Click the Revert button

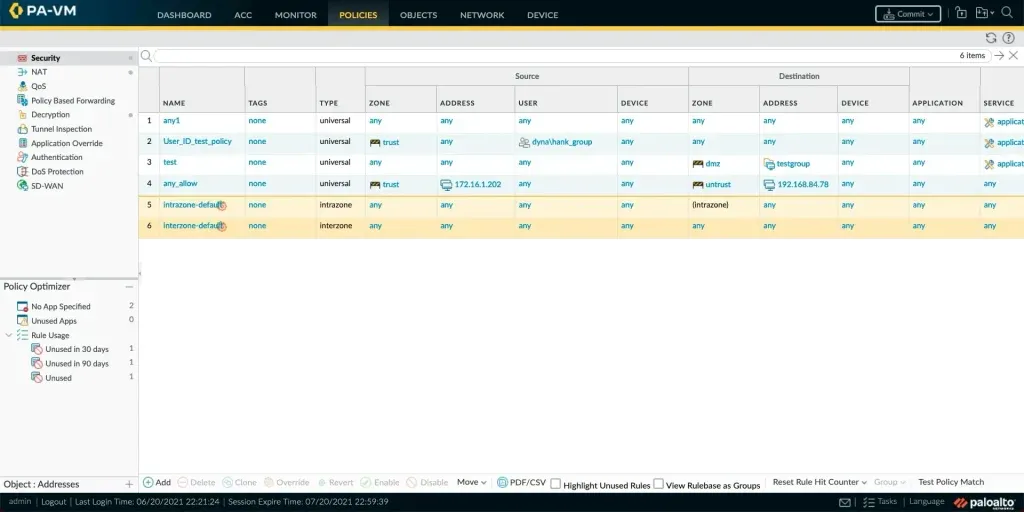point(336,483)
